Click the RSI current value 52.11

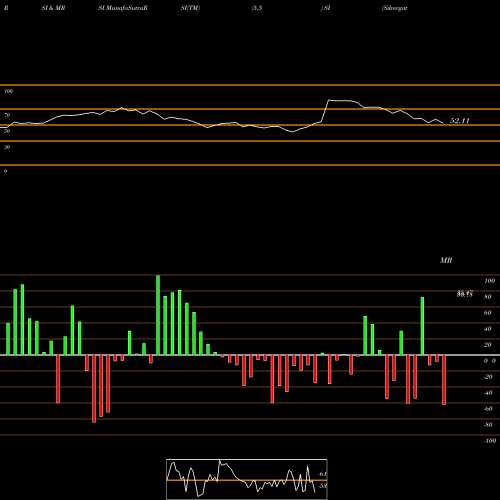[x=460, y=121]
